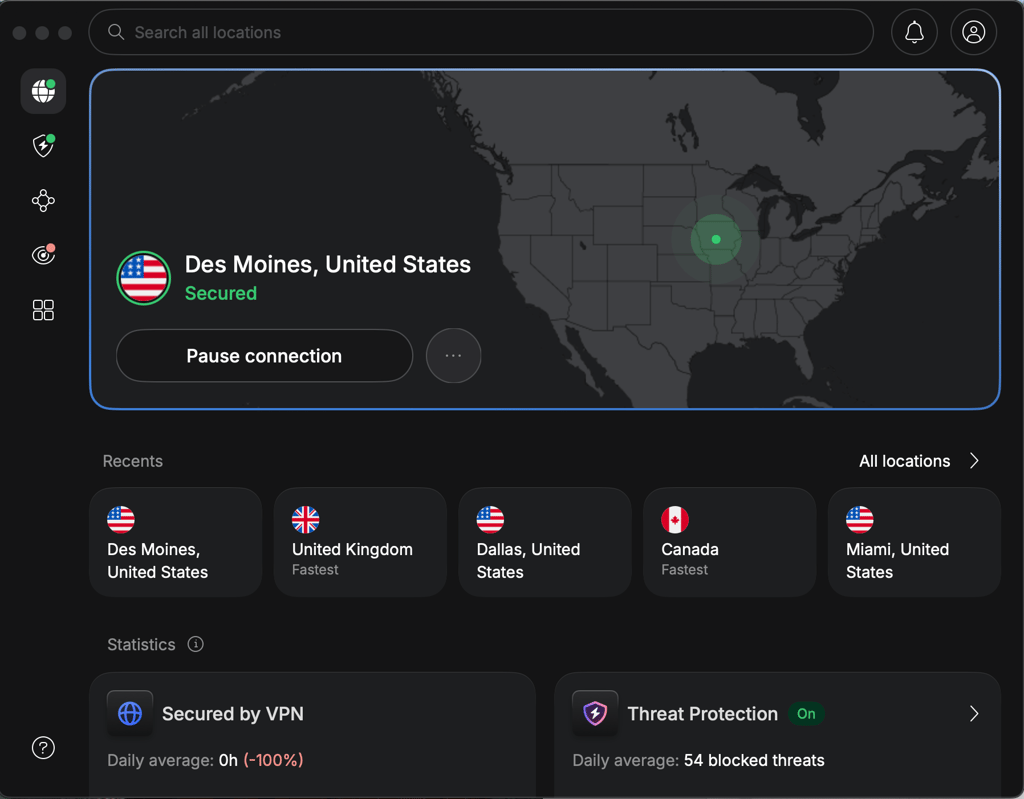Open All locations link

coord(904,461)
